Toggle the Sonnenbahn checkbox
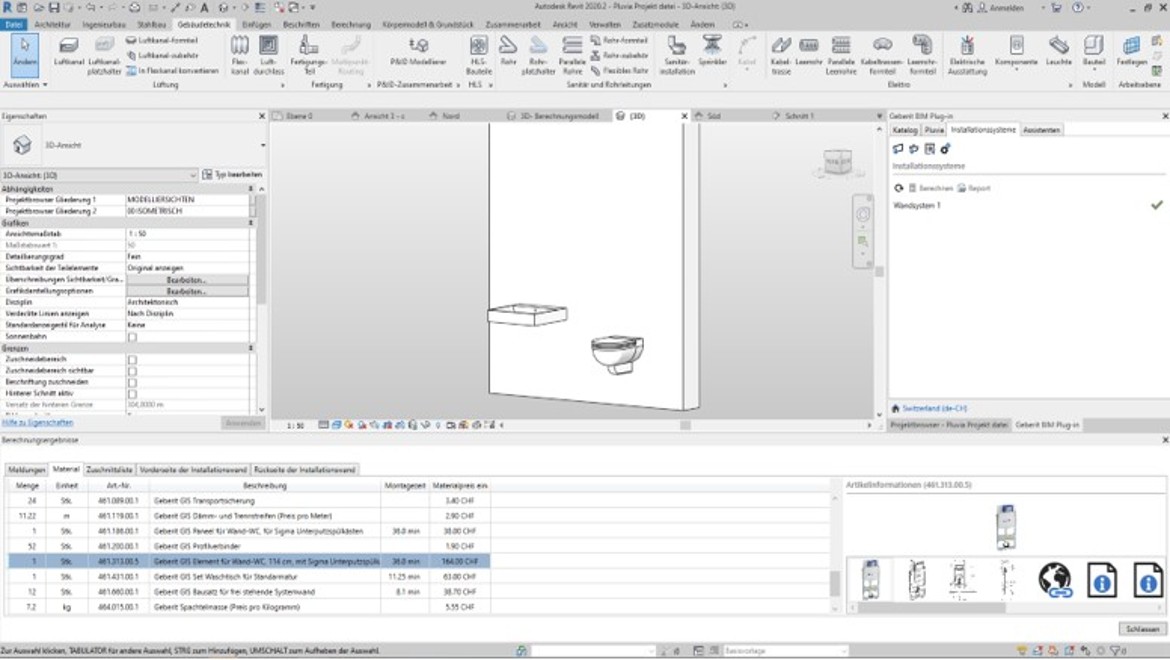This screenshot has width=1170, height=660. tap(132, 337)
